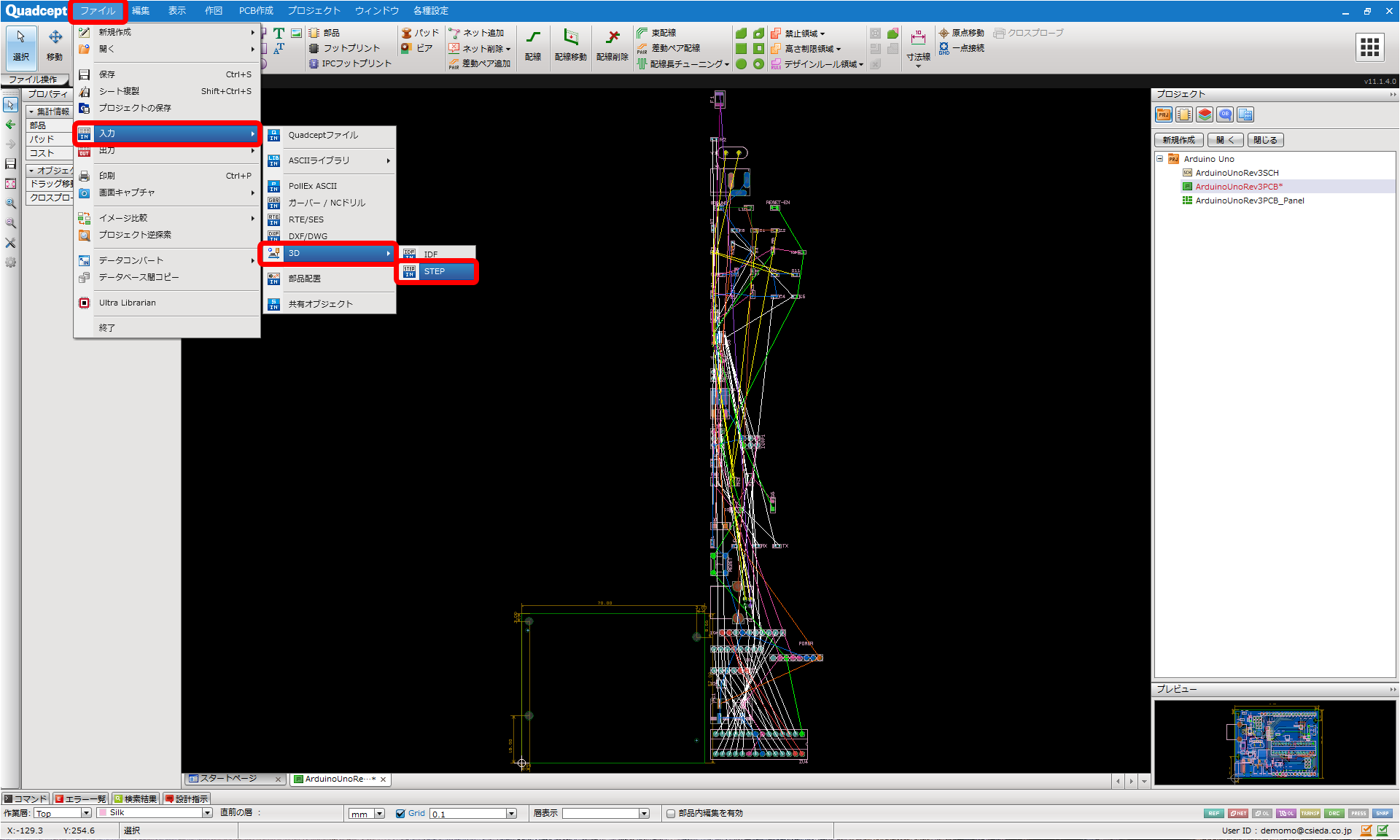Select the 配線削除 (delete route) tool
The image size is (1400, 840).
[x=612, y=46]
